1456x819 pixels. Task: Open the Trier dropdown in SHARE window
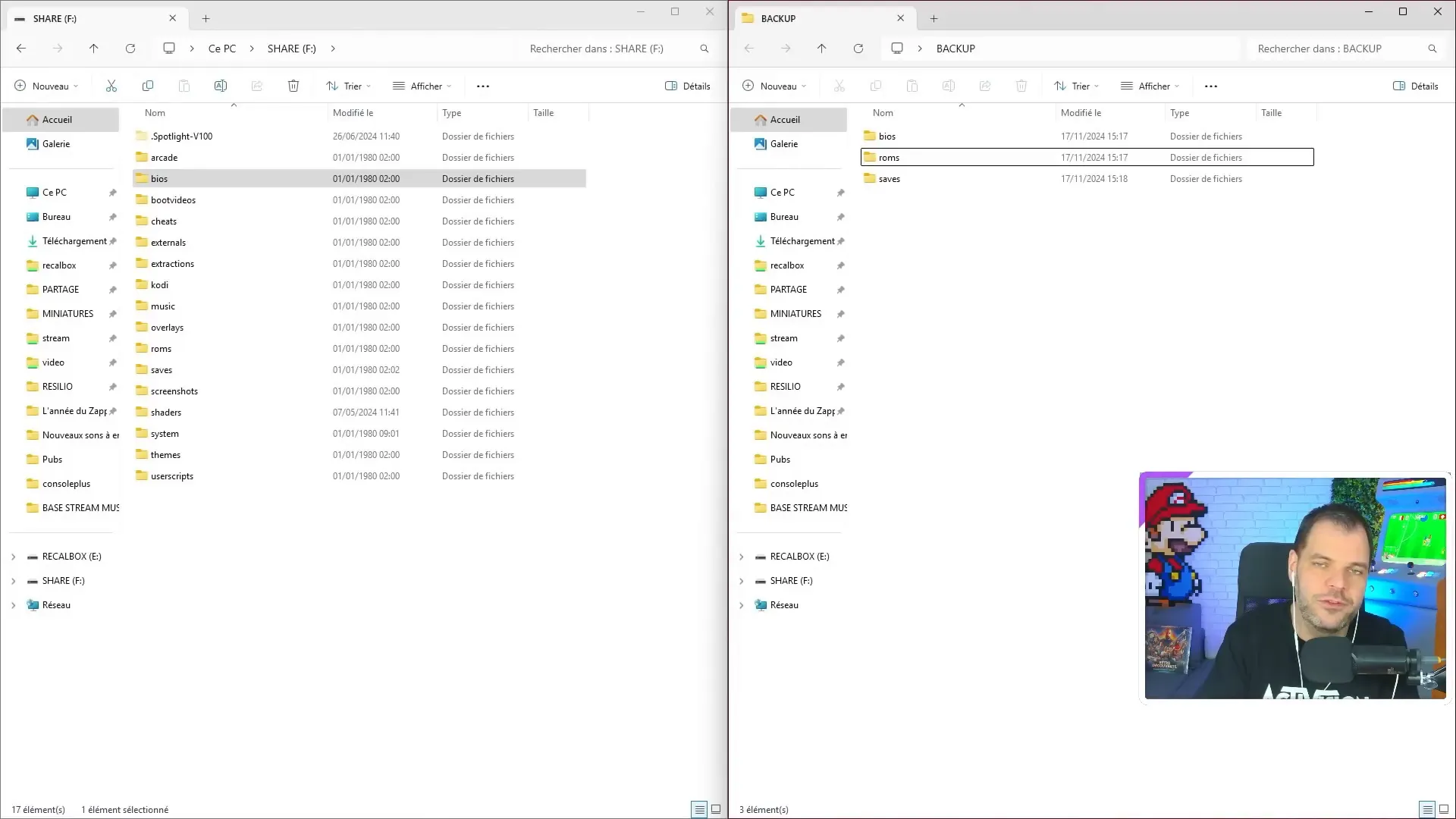[349, 86]
